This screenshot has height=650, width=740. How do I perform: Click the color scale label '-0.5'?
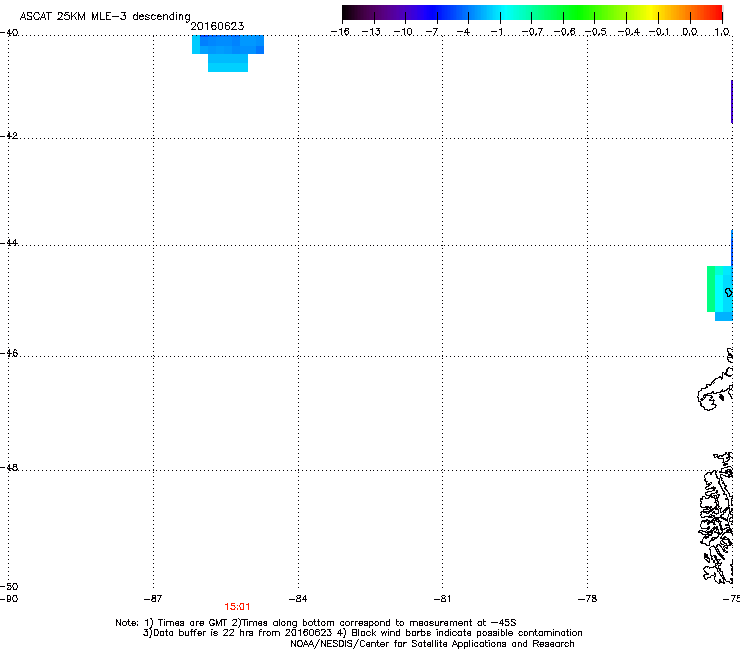pos(596,32)
